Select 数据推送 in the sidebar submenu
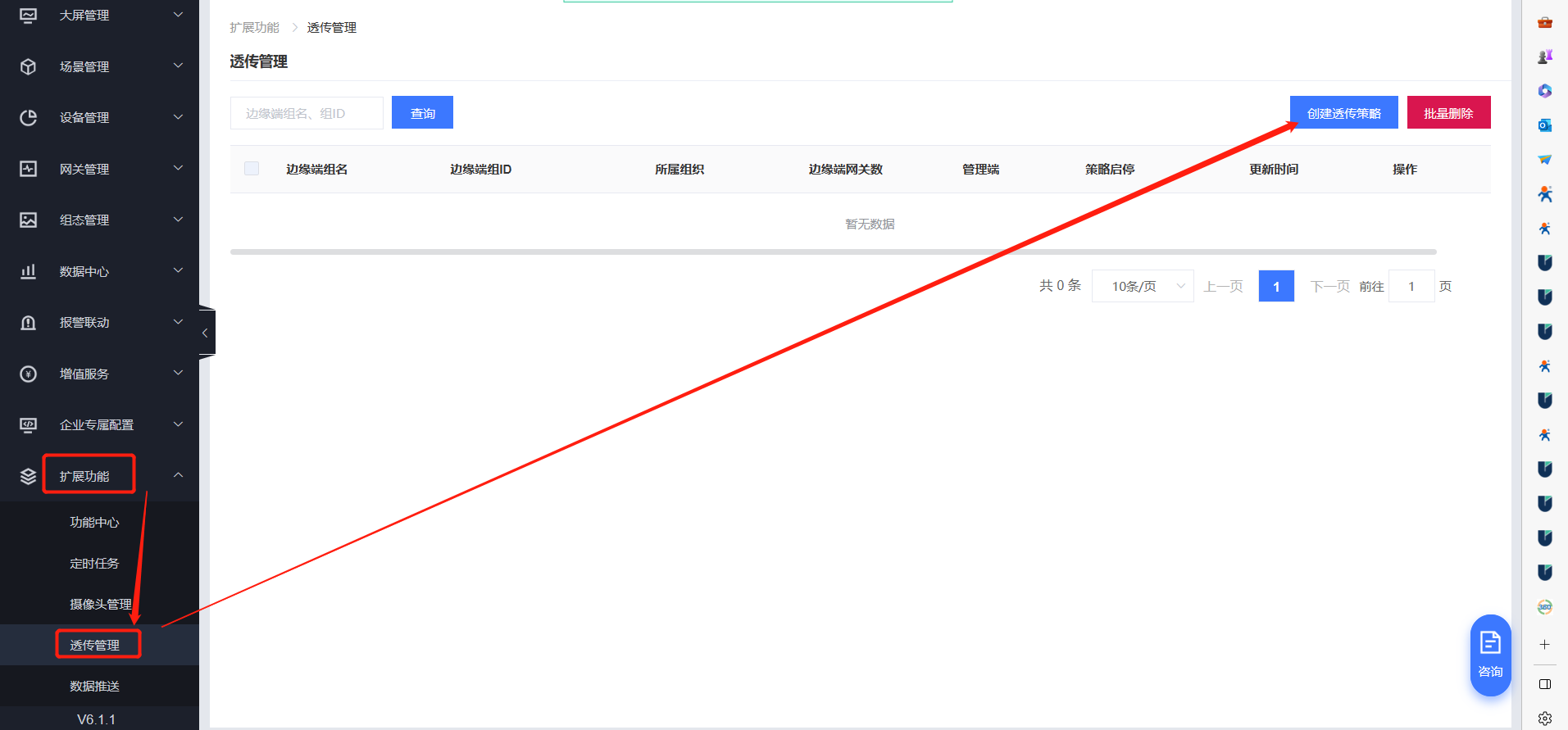The image size is (1568, 730). coord(94,686)
